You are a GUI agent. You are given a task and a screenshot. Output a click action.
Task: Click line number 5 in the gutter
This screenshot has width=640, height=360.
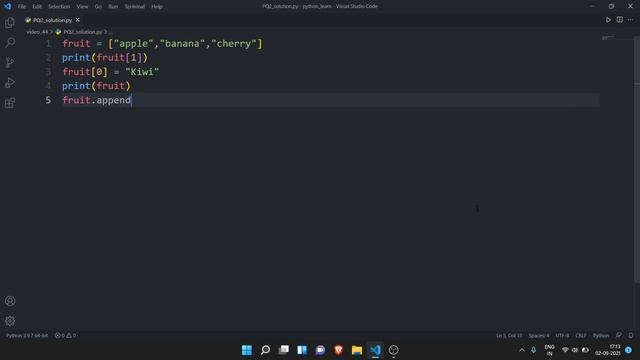pos(48,100)
